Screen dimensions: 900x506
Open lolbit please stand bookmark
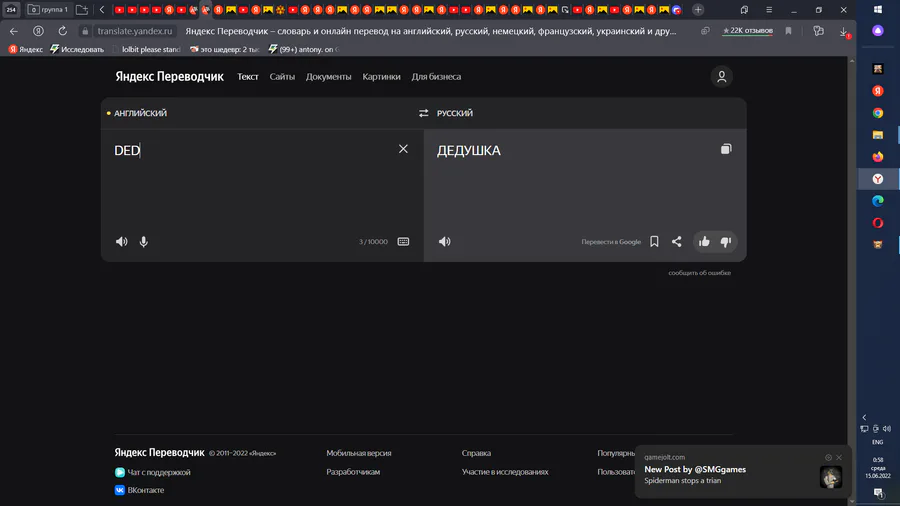[x=146, y=49]
